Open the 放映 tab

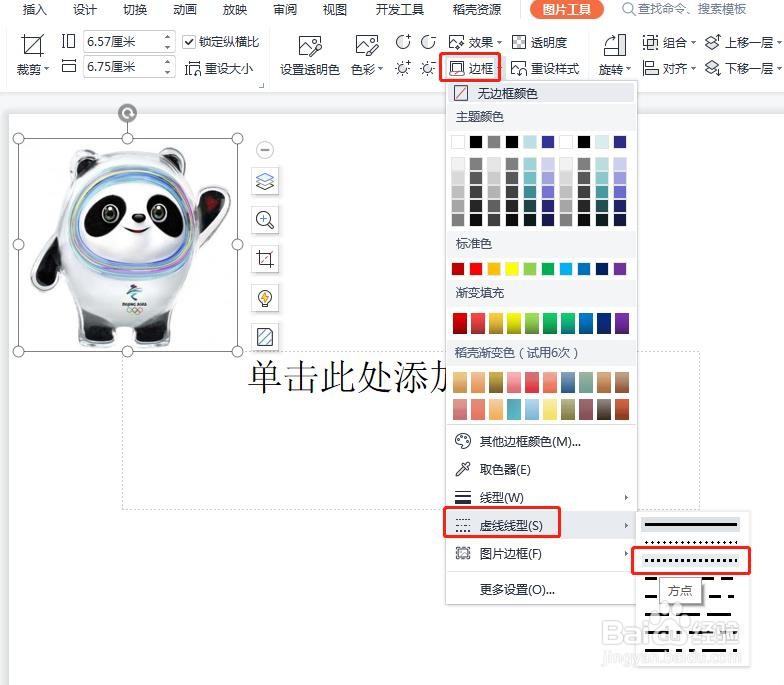click(234, 9)
